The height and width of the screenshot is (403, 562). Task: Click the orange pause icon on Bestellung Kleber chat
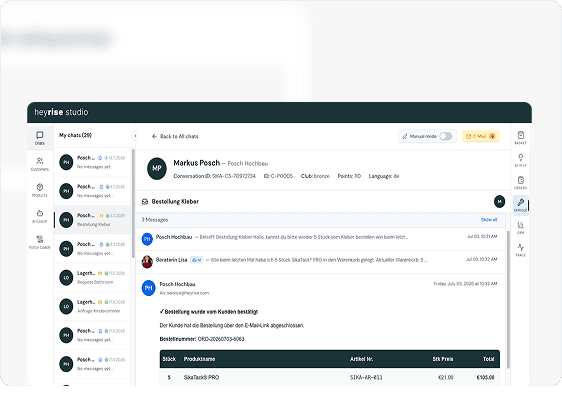coord(101,215)
